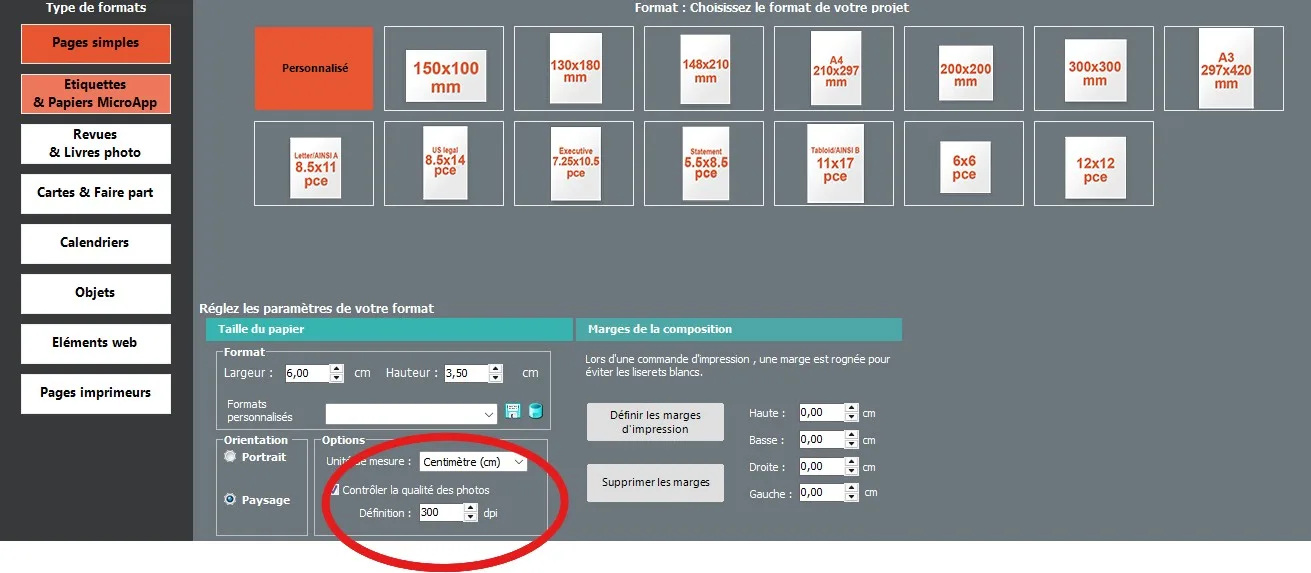Select the Personnalisé format tile
This screenshot has width=1311, height=573.
[x=314, y=68]
